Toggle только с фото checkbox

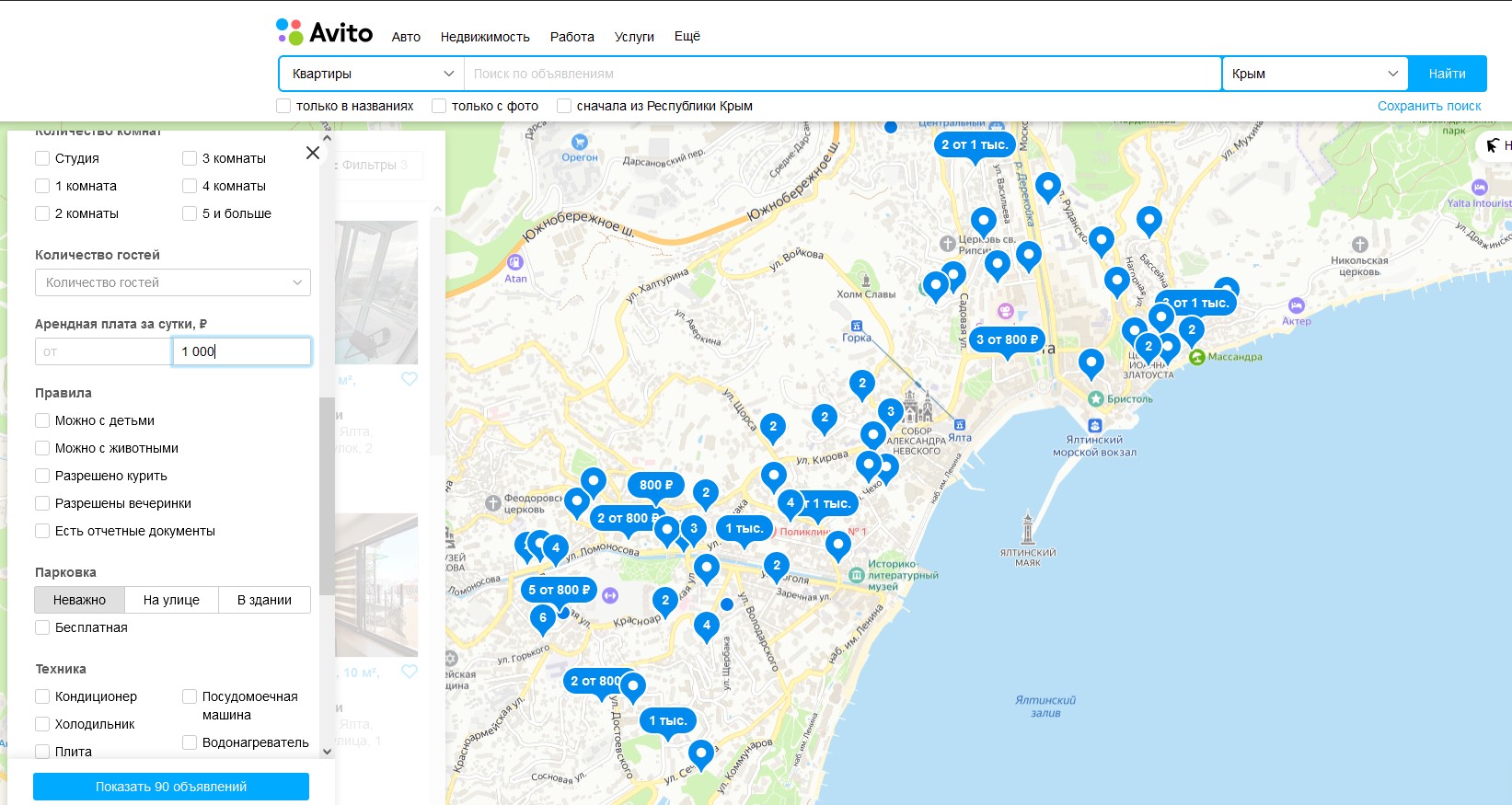(440, 106)
